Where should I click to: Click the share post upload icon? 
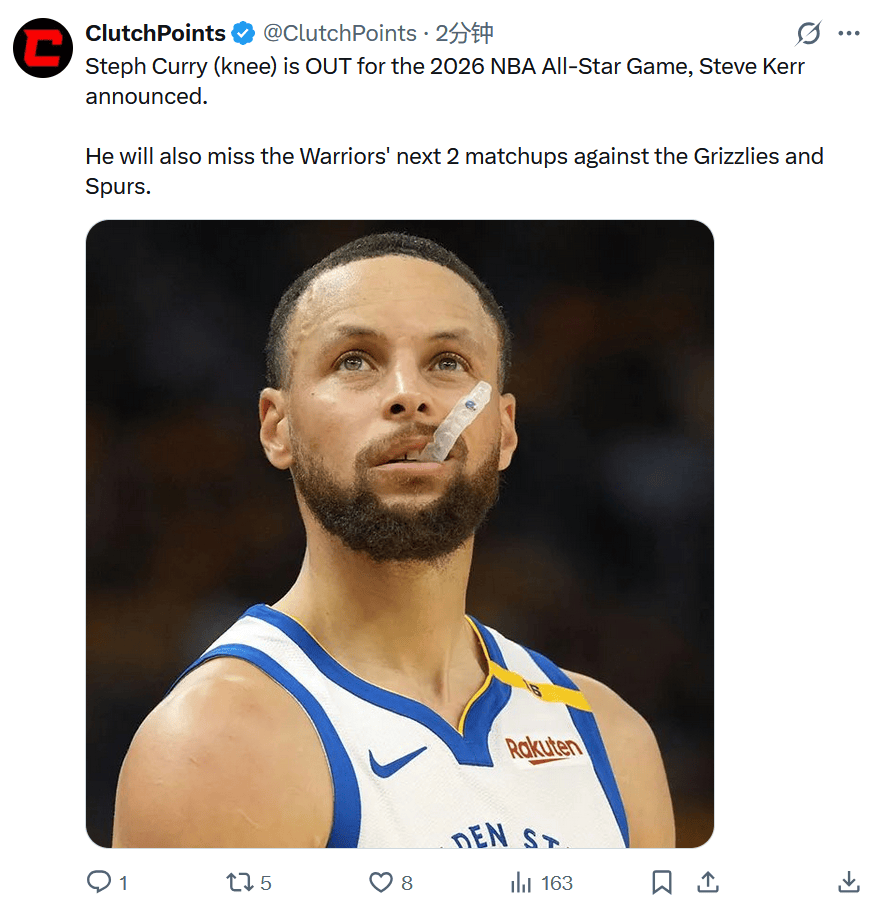(x=707, y=882)
